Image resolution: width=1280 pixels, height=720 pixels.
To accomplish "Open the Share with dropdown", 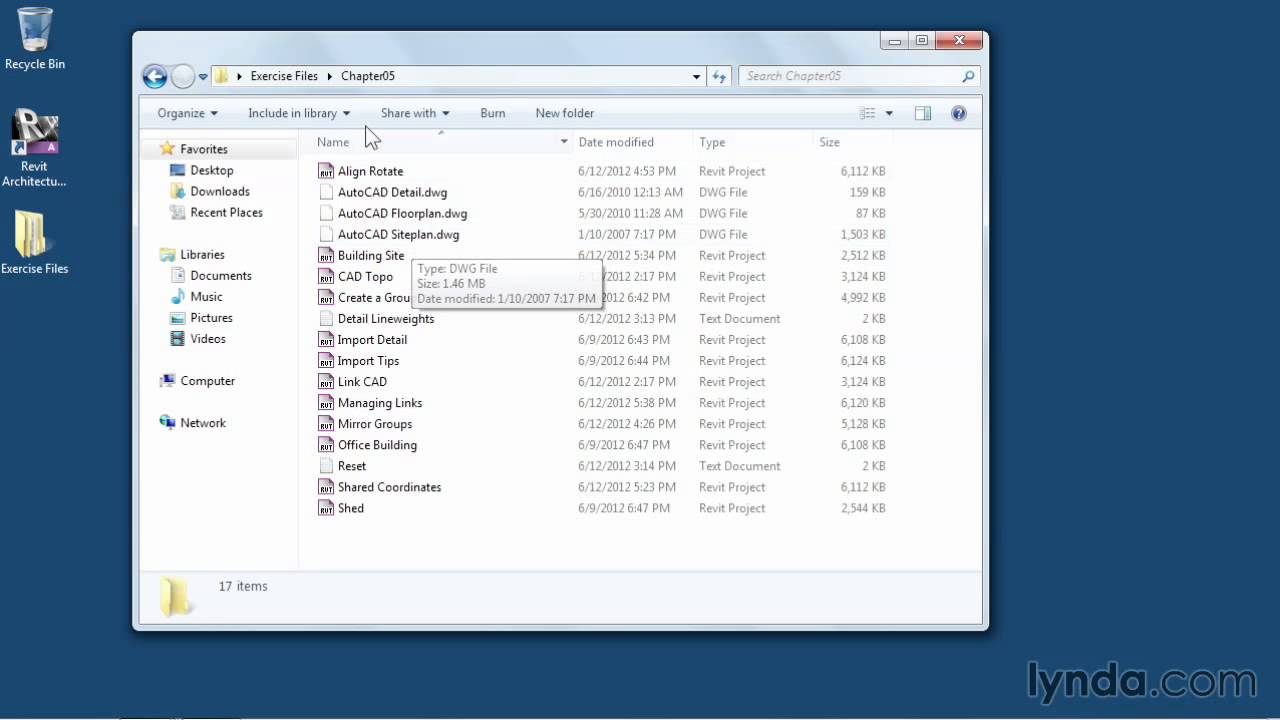I will pyautogui.click(x=415, y=113).
